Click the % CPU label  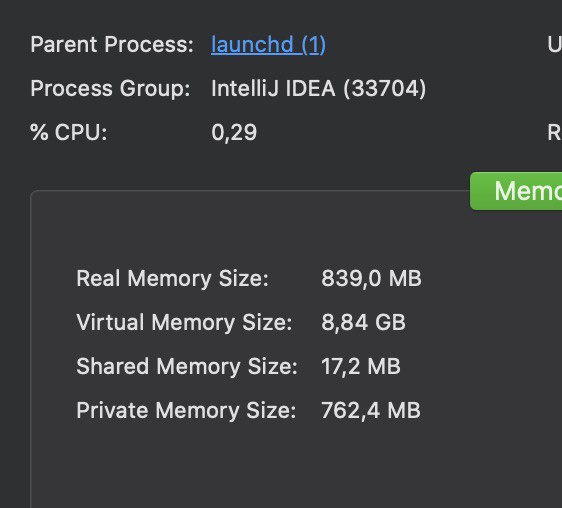(69, 132)
